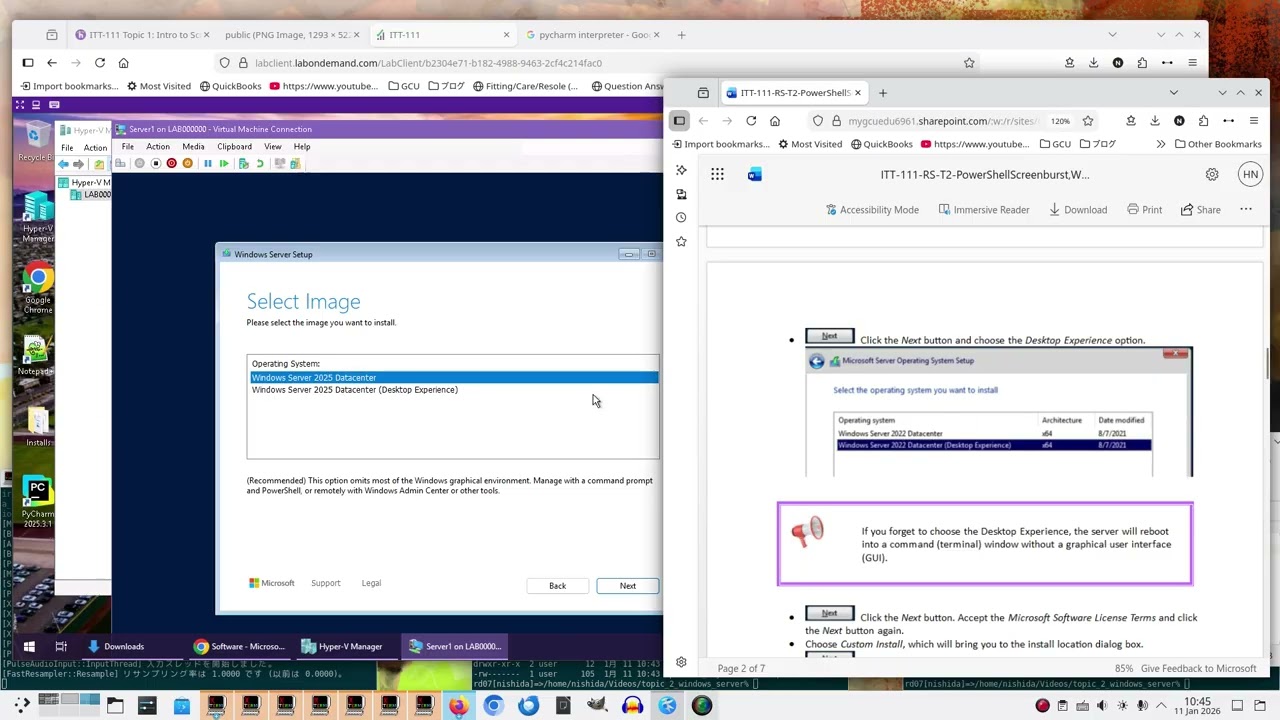The image size is (1280, 720).
Task: Click Windows Start button in lab taskbar
Action: point(29,647)
